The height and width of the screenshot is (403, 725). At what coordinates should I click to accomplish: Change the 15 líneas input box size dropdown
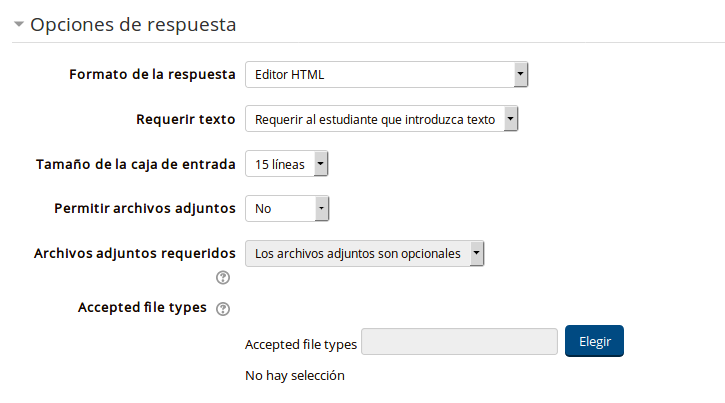287,164
